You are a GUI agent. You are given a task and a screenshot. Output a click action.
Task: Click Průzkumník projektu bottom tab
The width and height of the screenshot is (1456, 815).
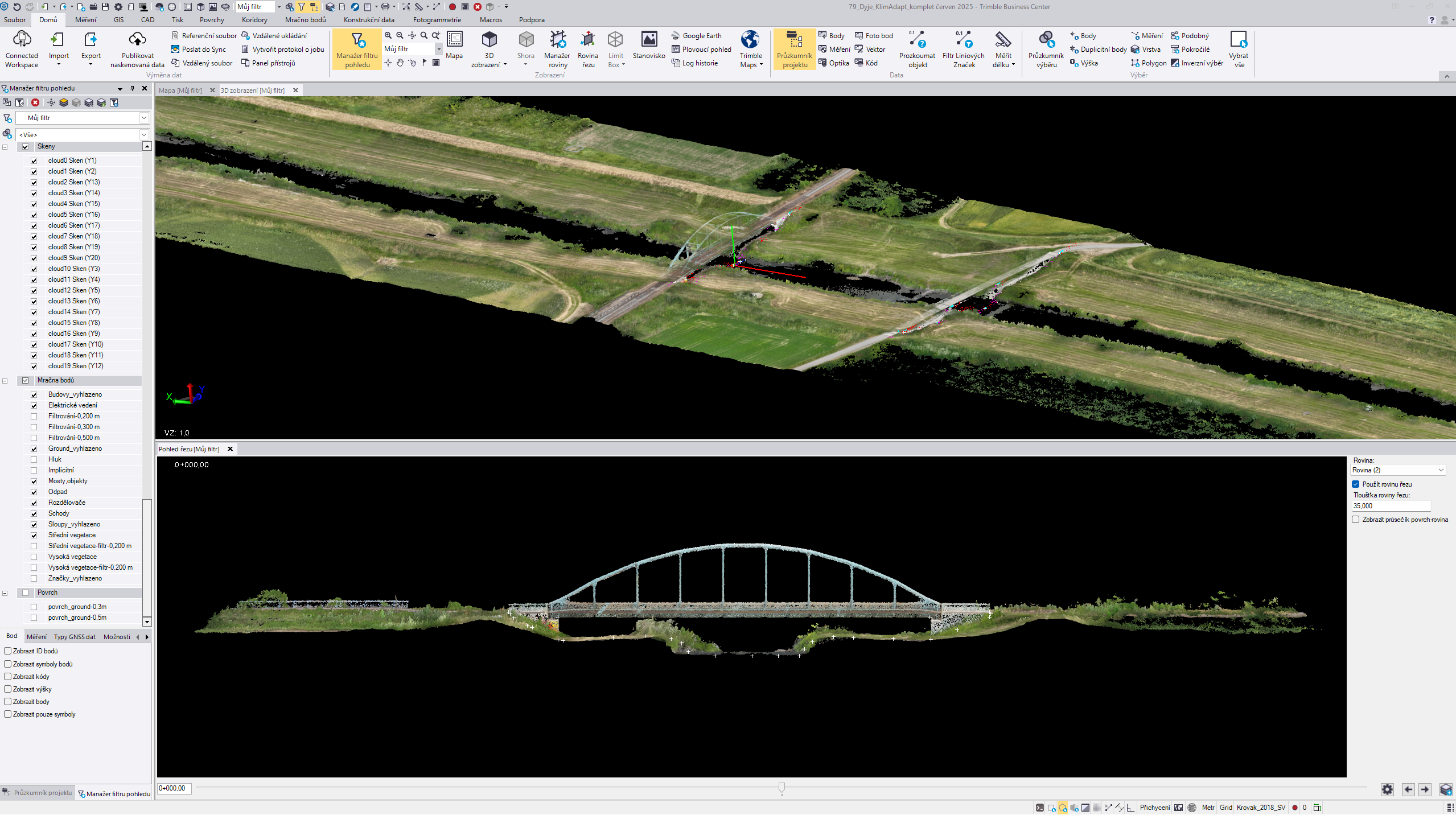click(x=38, y=793)
